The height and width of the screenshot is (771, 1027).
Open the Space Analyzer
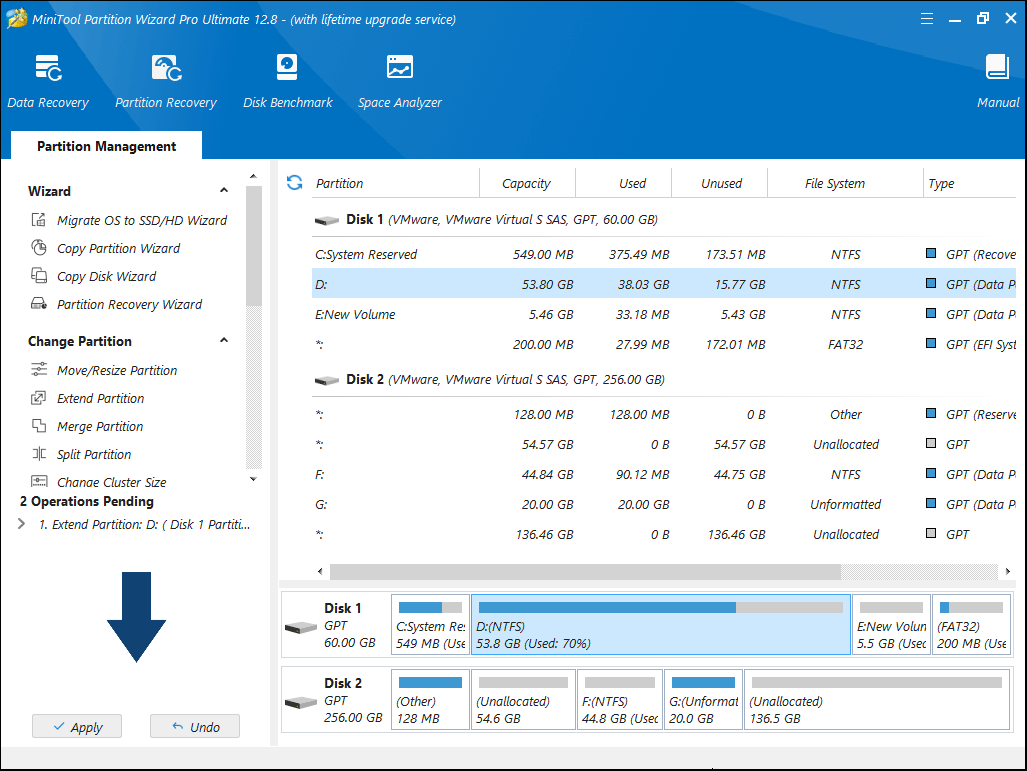tap(399, 80)
